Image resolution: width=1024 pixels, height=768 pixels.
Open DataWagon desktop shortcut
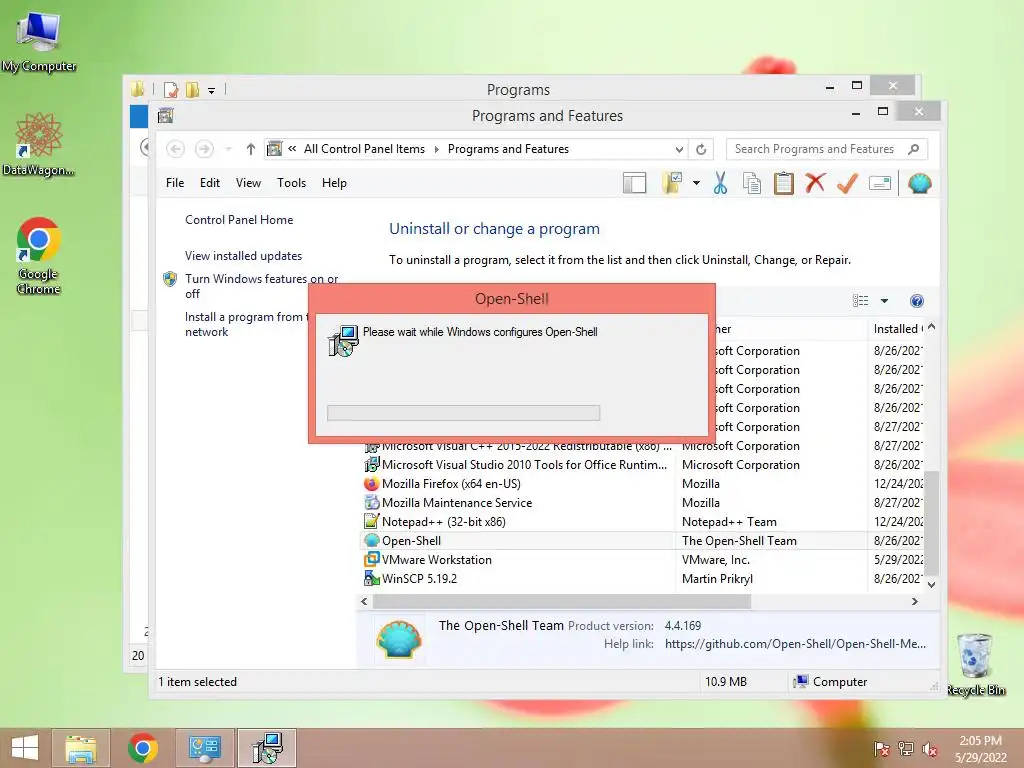click(39, 144)
